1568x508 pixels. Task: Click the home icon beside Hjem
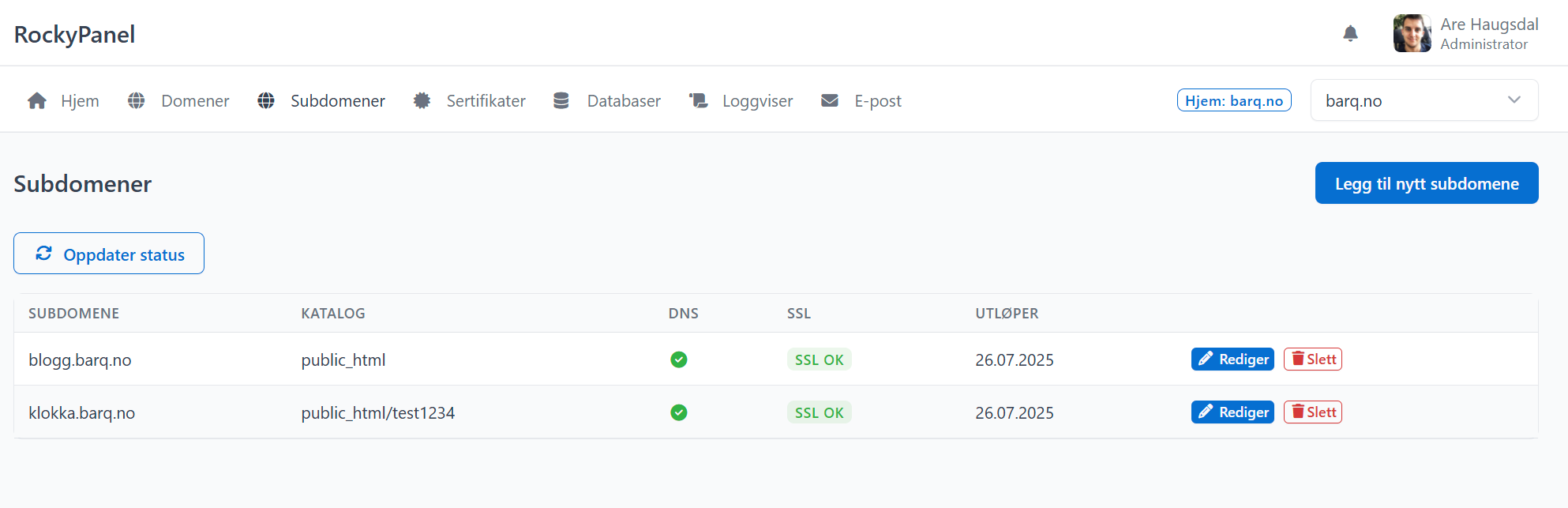(x=36, y=101)
